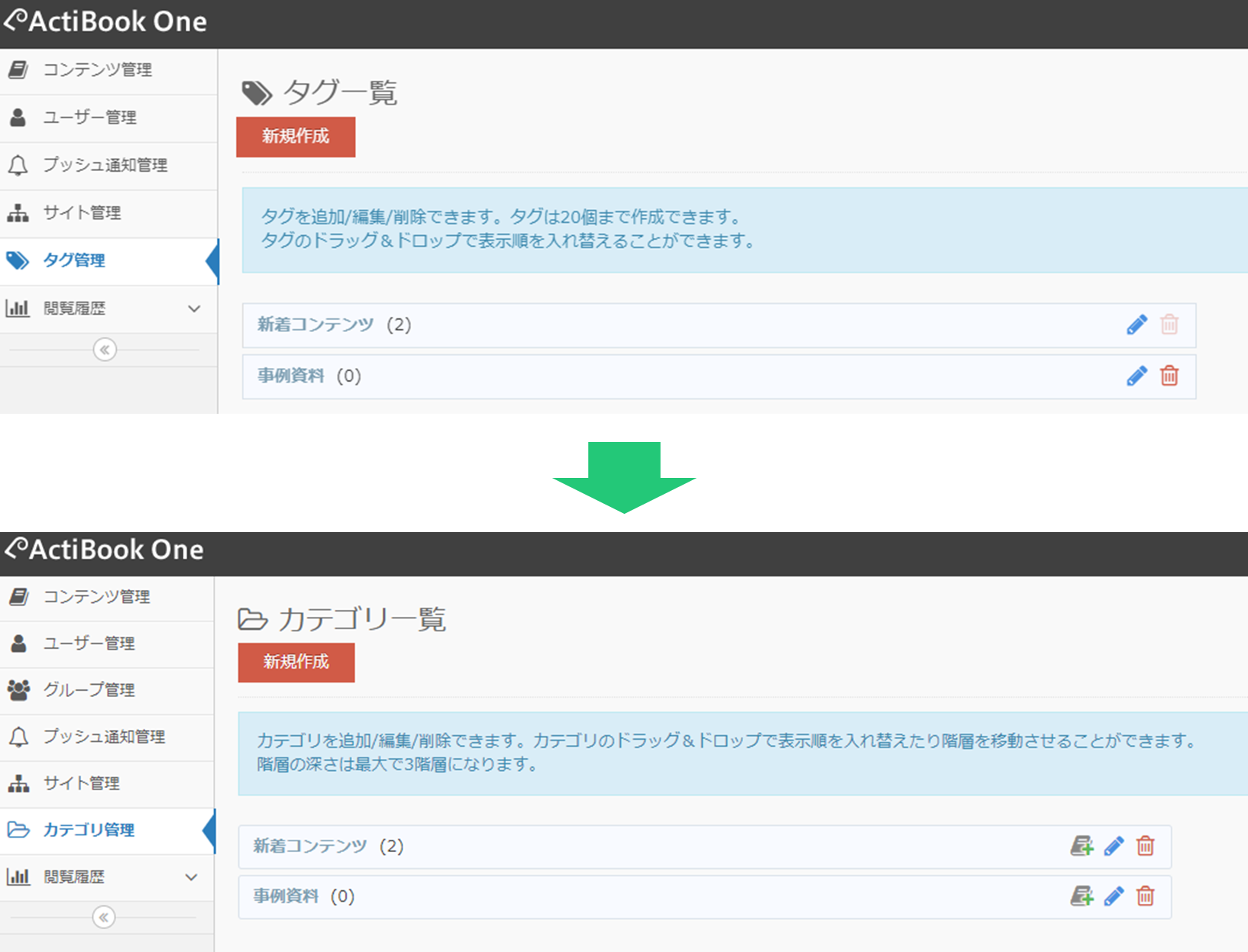
Task: Open the 事例資料 category link
Action: [x=284, y=896]
